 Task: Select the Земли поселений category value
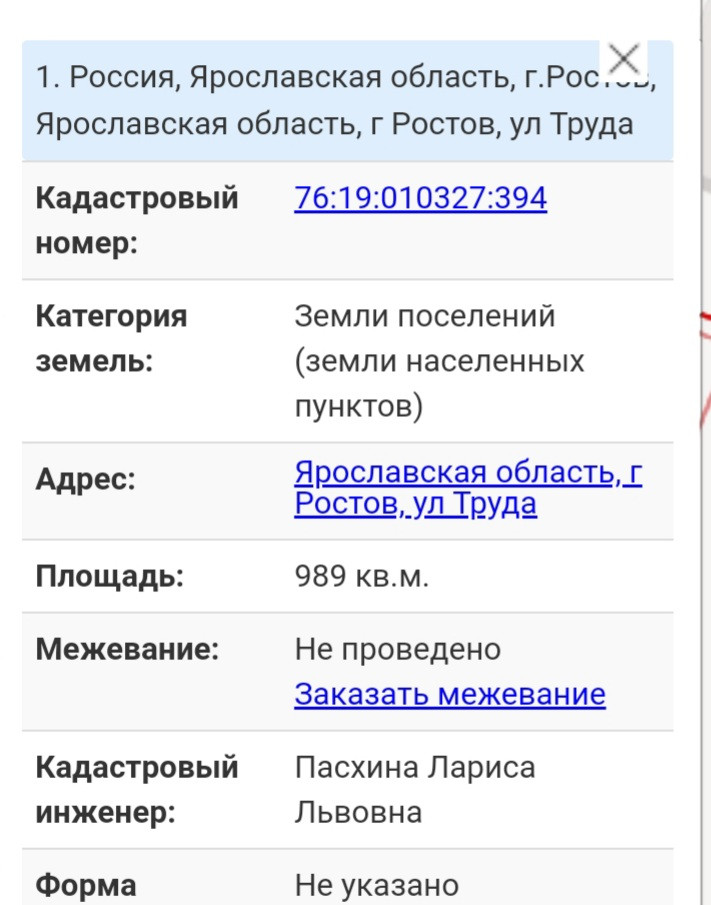tap(424, 317)
